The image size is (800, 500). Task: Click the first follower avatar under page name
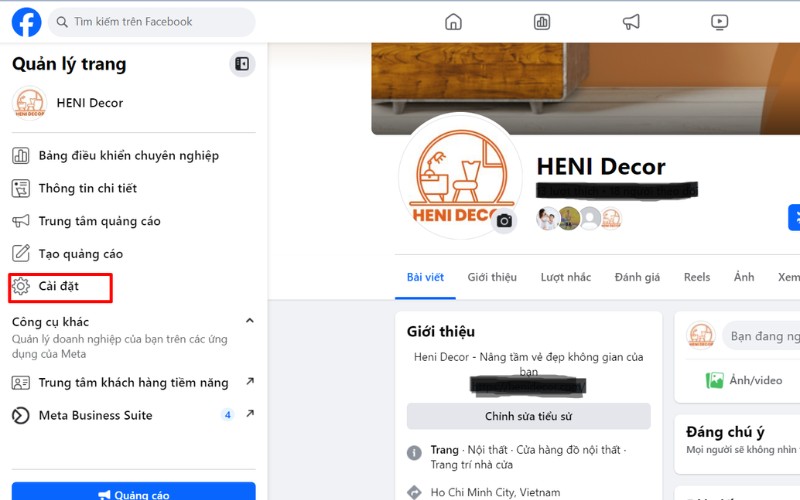[x=548, y=219]
